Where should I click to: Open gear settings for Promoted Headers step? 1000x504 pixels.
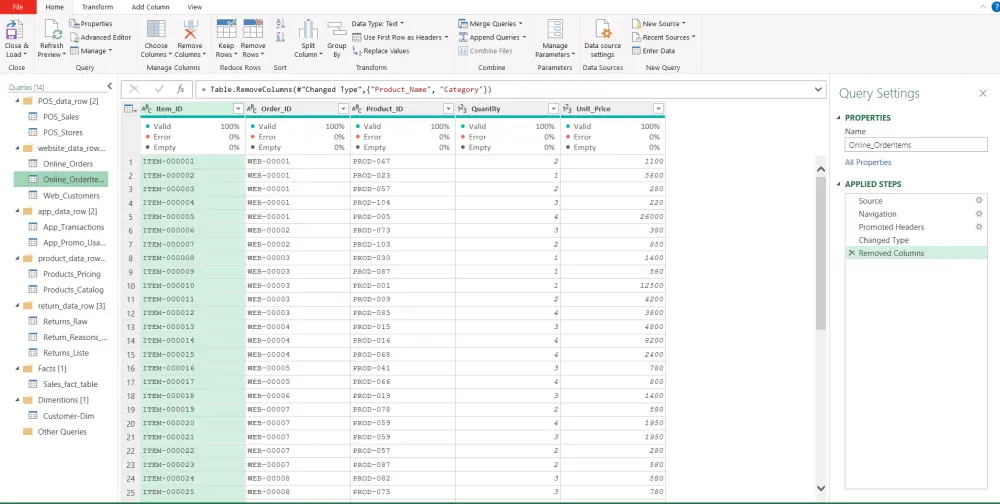pyautogui.click(x=979, y=226)
